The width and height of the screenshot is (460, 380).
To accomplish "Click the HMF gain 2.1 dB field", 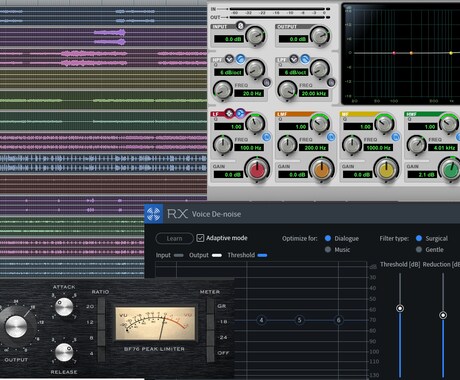I will click(422, 174).
